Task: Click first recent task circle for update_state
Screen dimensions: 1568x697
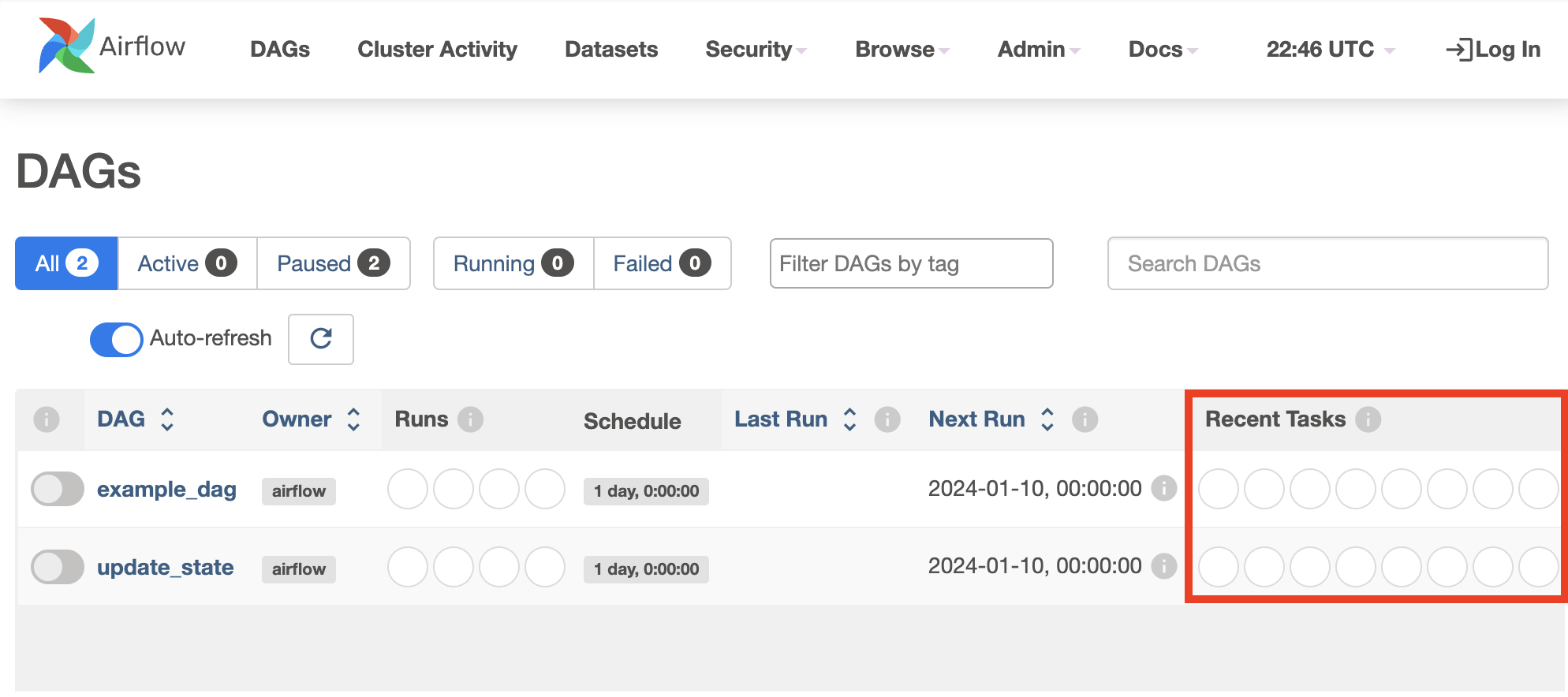Action: point(1219,567)
